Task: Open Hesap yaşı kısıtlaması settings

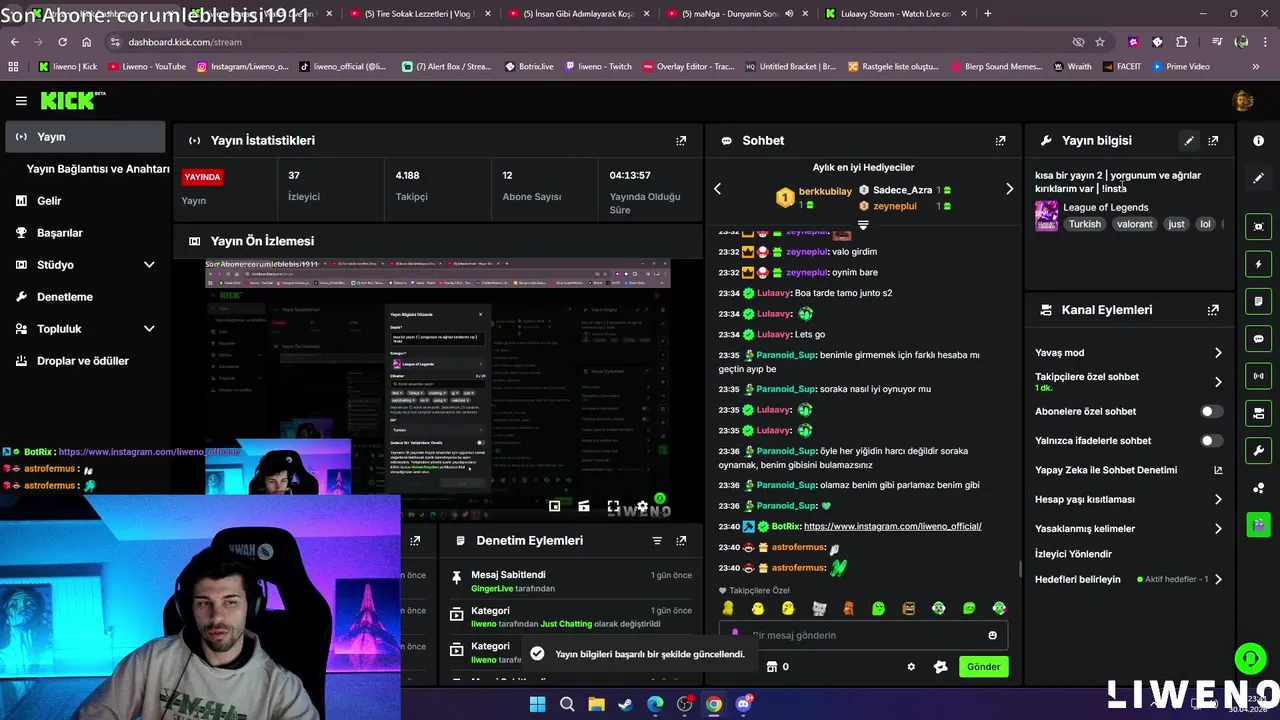Action: [1129, 499]
